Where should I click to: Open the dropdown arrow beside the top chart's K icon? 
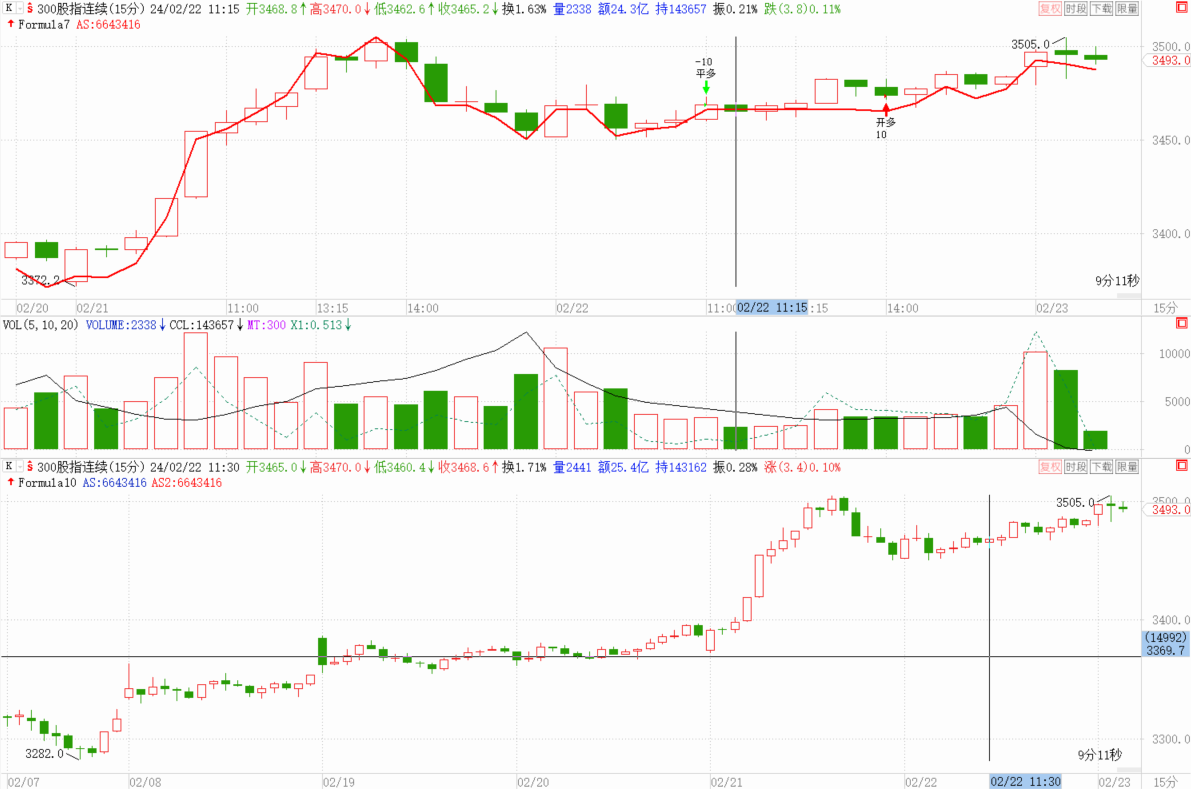(19, 8)
